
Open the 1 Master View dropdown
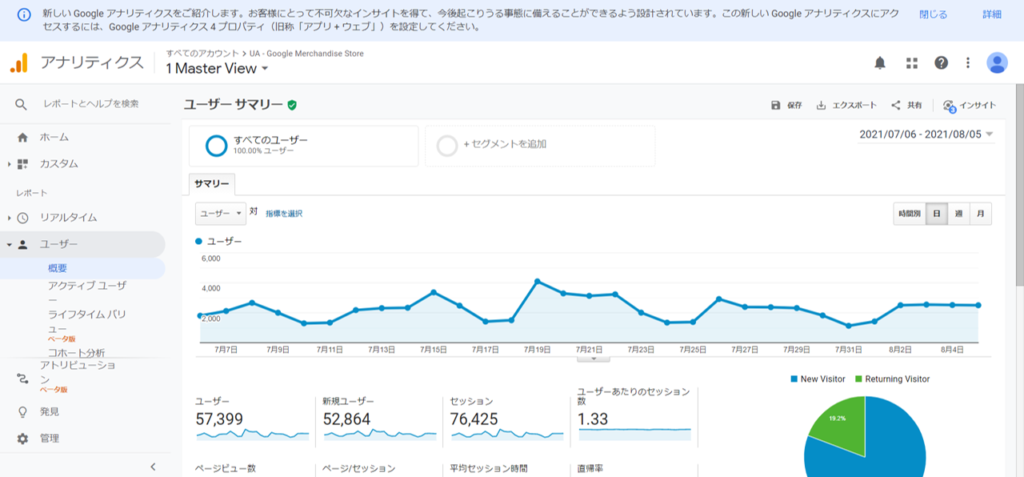pos(217,69)
